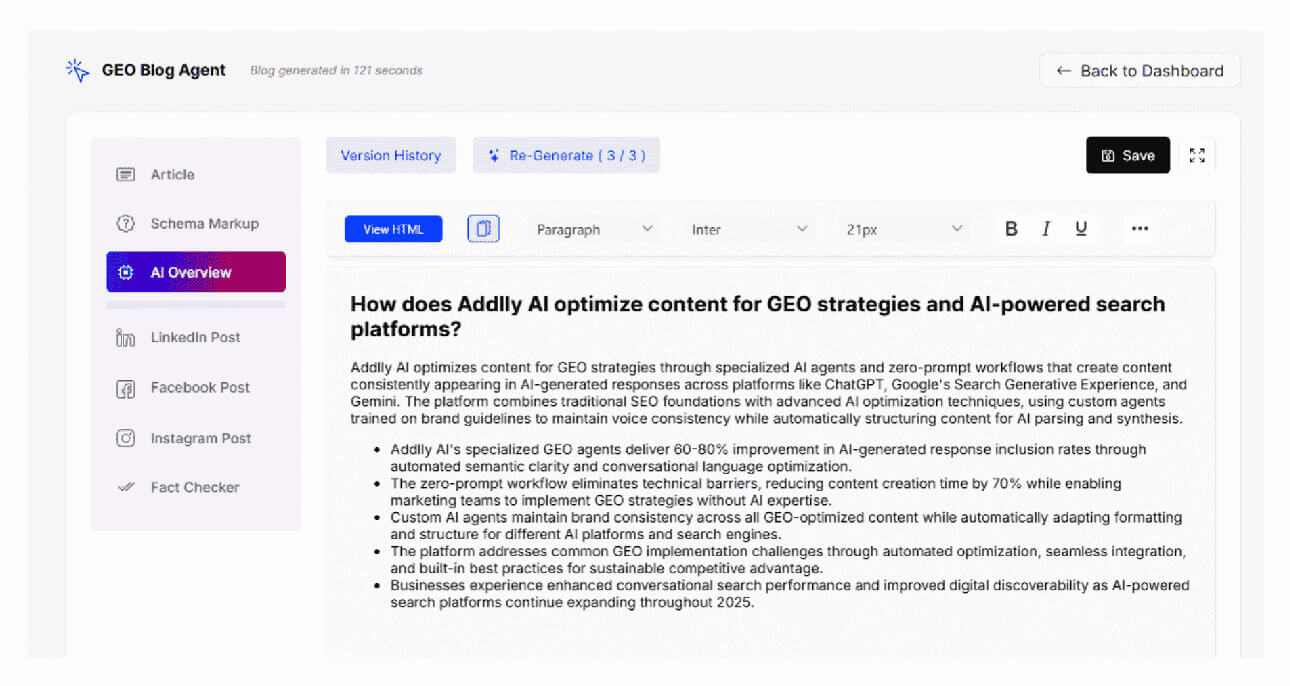Click the Schema Markup question-mark icon
The image size is (1290, 686).
click(125, 223)
